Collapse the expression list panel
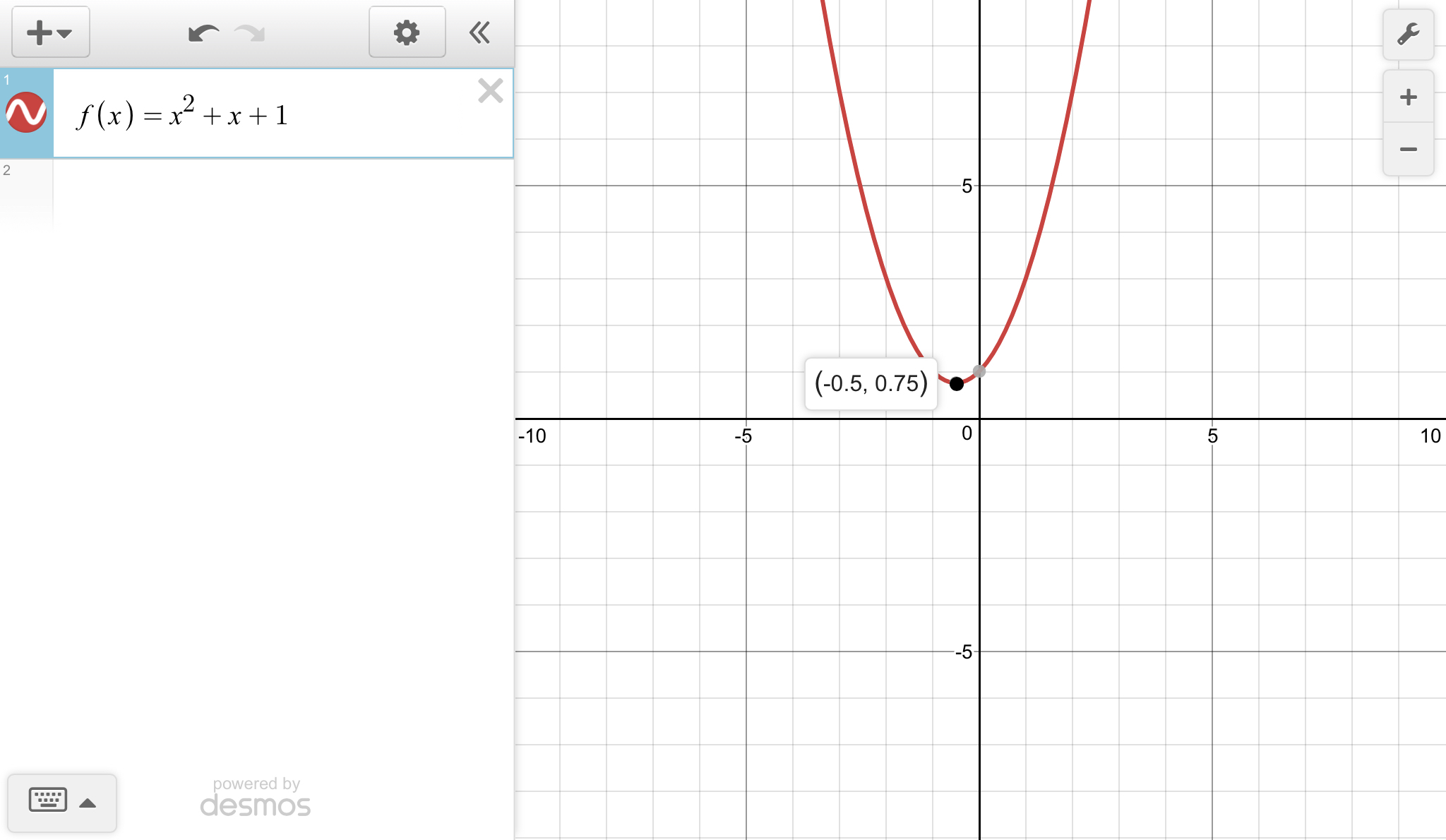The height and width of the screenshot is (840, 1446). 480,32
